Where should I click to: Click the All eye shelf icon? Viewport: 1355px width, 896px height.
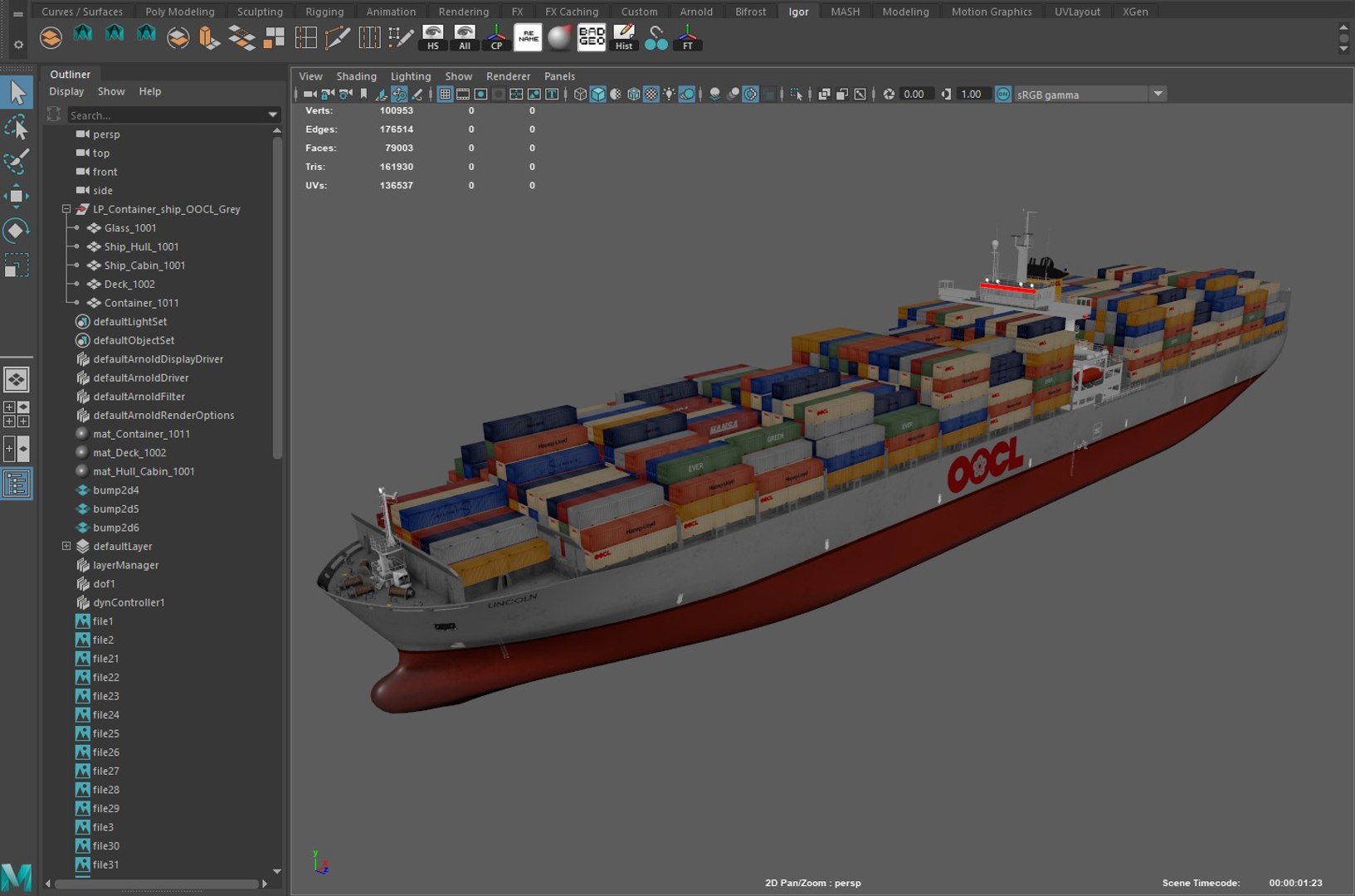465,37
